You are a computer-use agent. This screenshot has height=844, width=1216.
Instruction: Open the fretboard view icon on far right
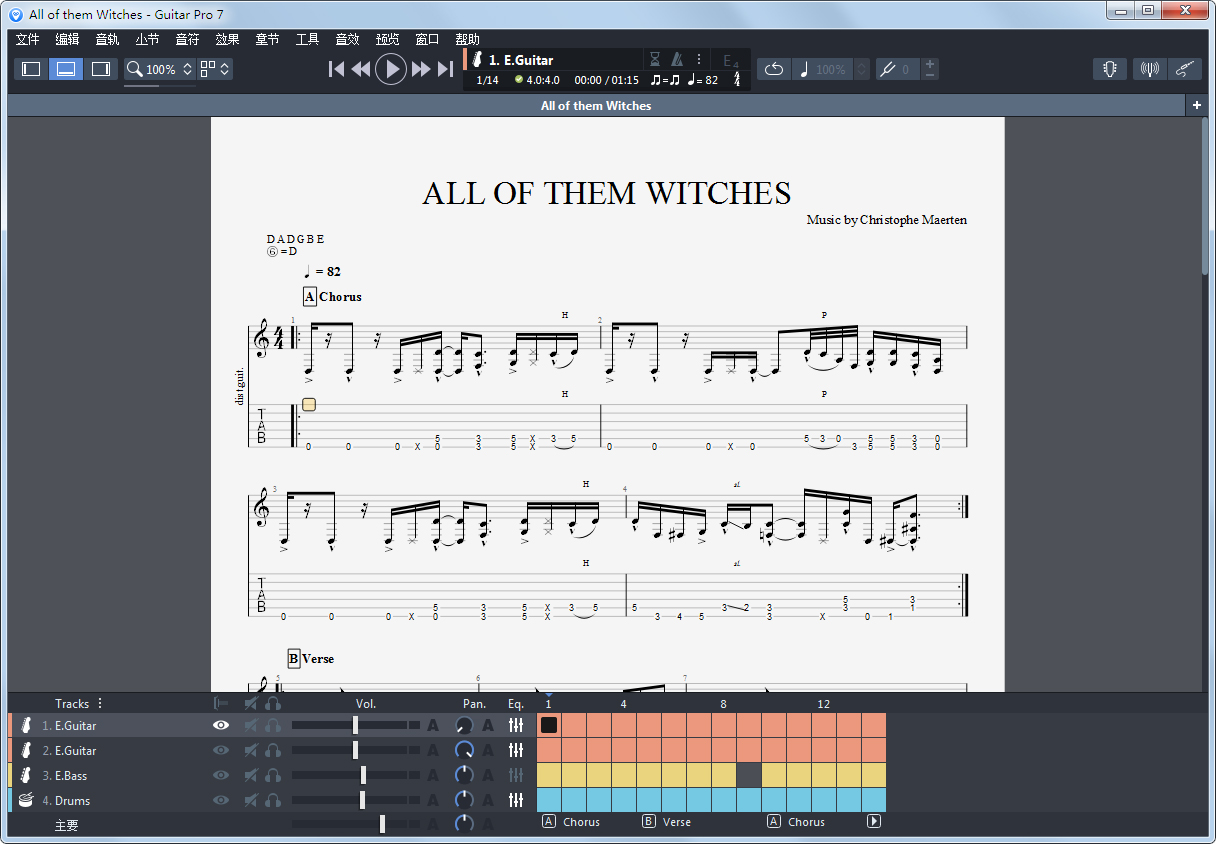[x=1185, y=69]
